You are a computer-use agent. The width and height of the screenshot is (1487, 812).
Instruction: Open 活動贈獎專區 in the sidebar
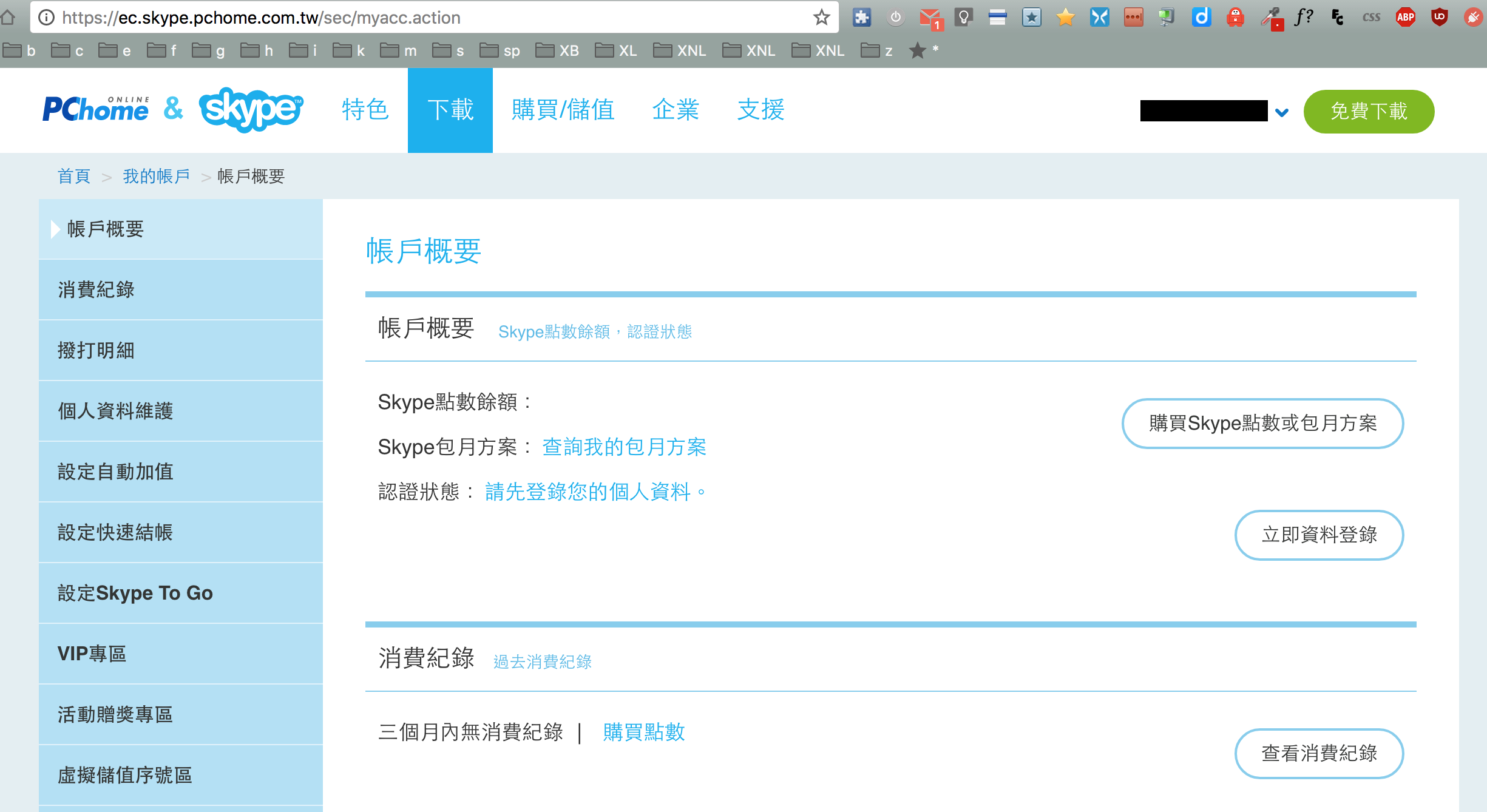[x=181, y=714]
